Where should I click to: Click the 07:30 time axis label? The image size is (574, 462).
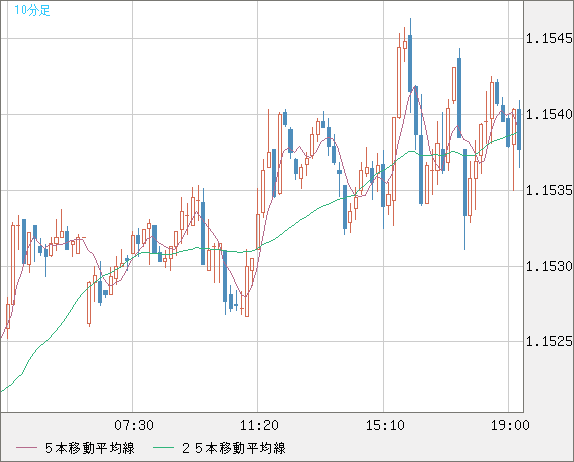click(x=134, y=425)
